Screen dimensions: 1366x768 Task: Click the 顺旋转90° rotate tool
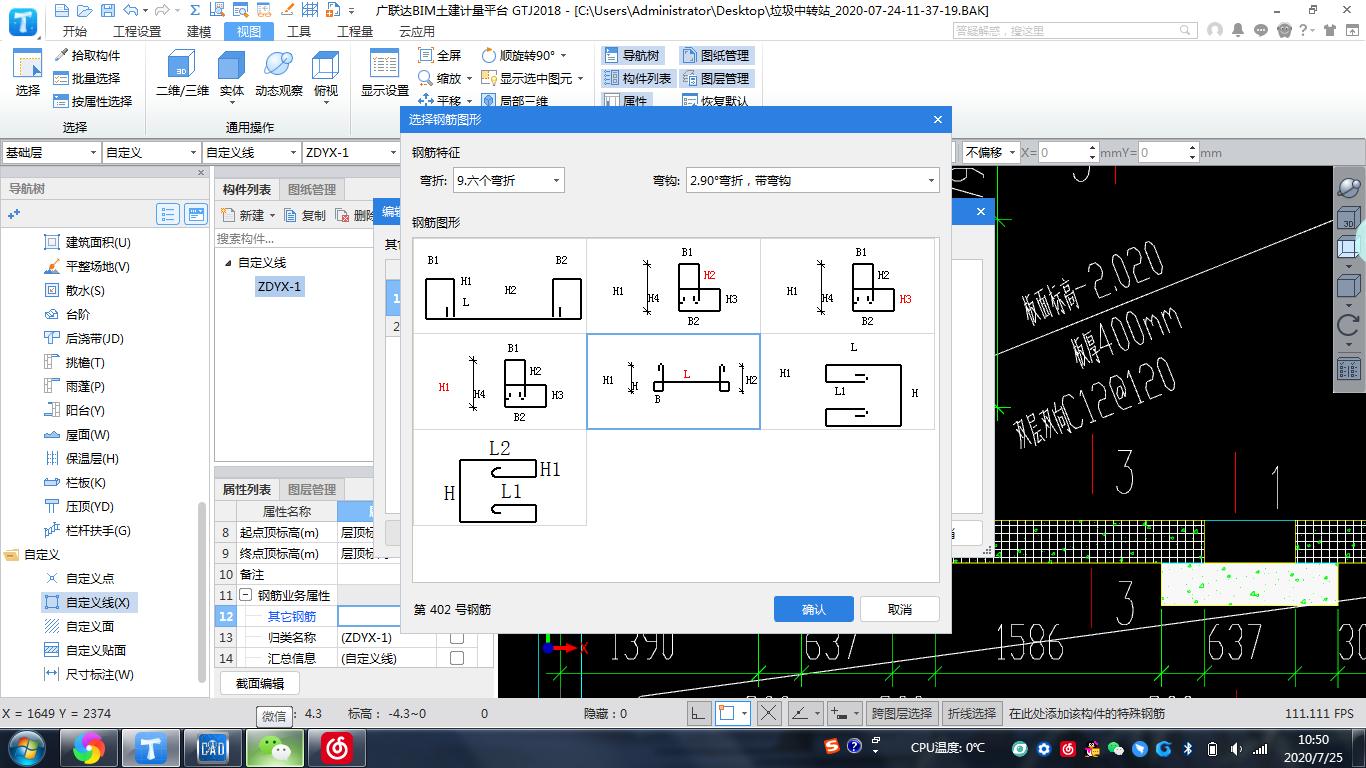pyautogui.click(x=524, y=55)
